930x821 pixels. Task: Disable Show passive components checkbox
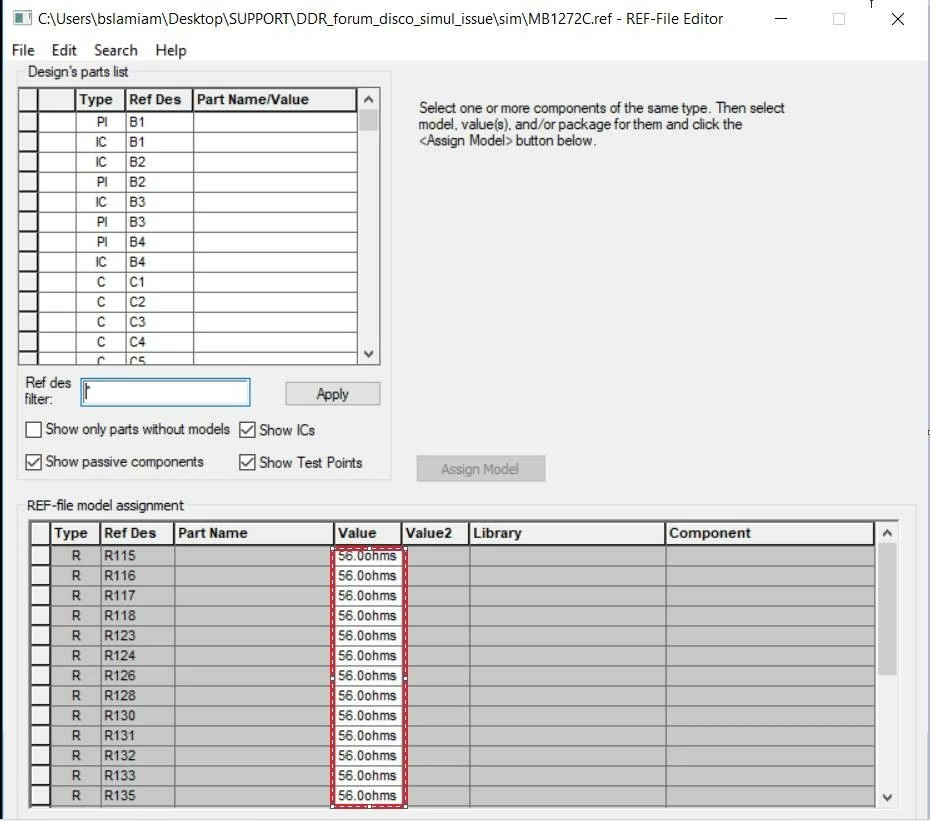[34, 462]
